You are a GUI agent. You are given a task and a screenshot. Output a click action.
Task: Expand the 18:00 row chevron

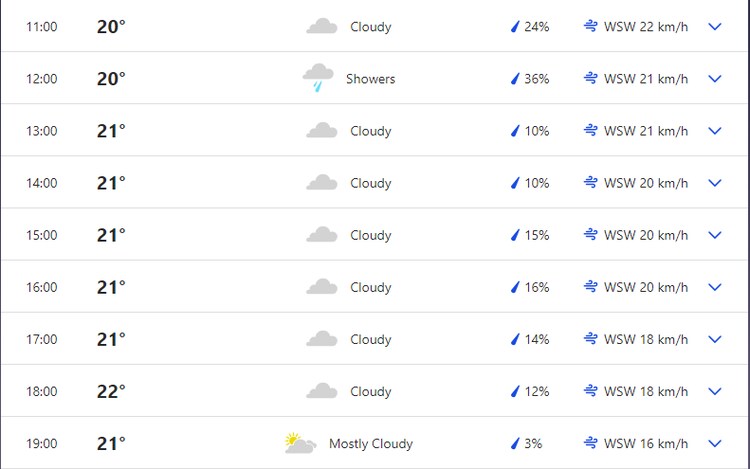tap(714, 391)
